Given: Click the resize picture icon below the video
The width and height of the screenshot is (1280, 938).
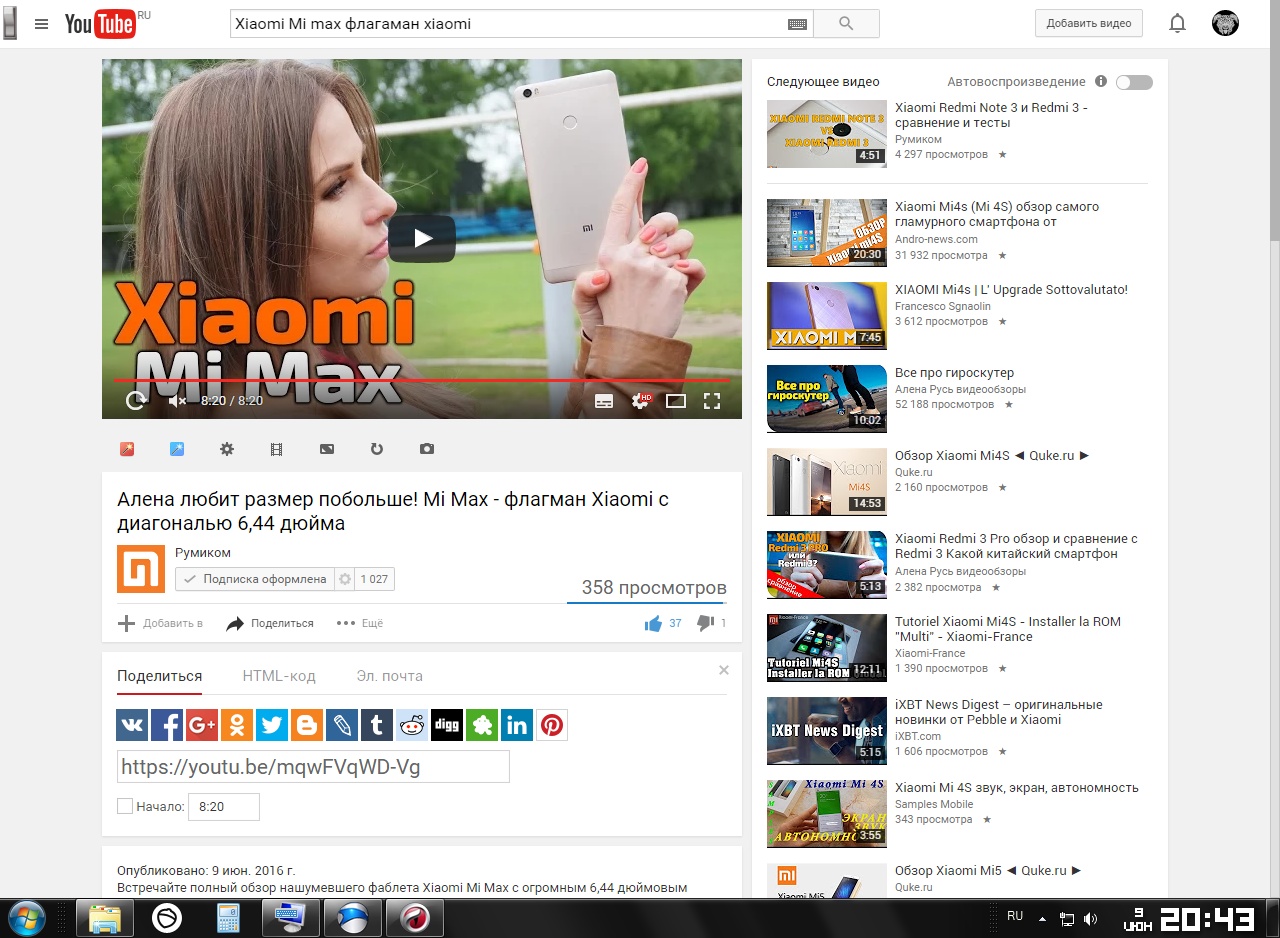Looking at the screenshot, I should coord(327,450).
